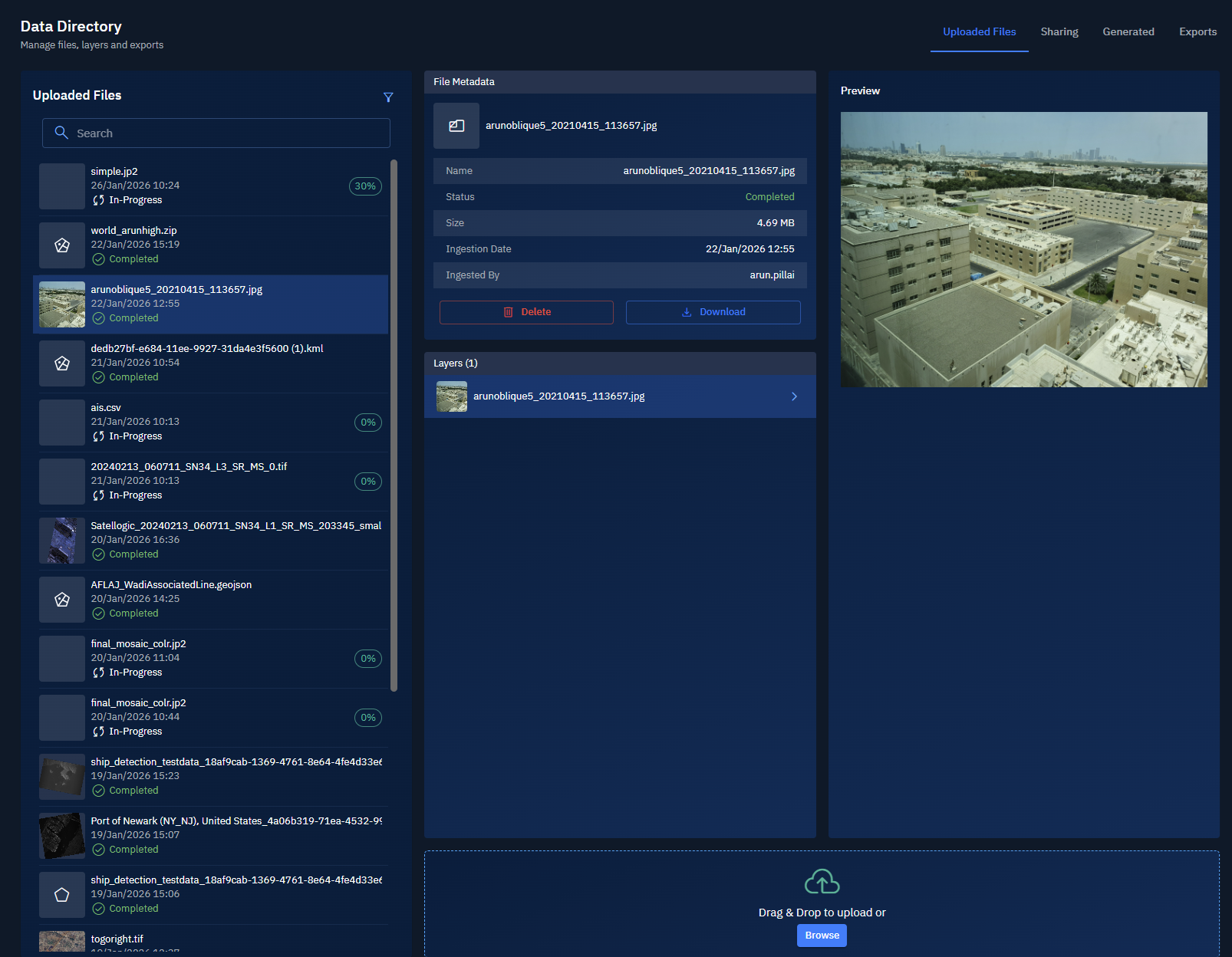This screenshot has height=957, width=1232.
Task: Open the filter options in Uploaded Files panel
Action: coord(389,97)
